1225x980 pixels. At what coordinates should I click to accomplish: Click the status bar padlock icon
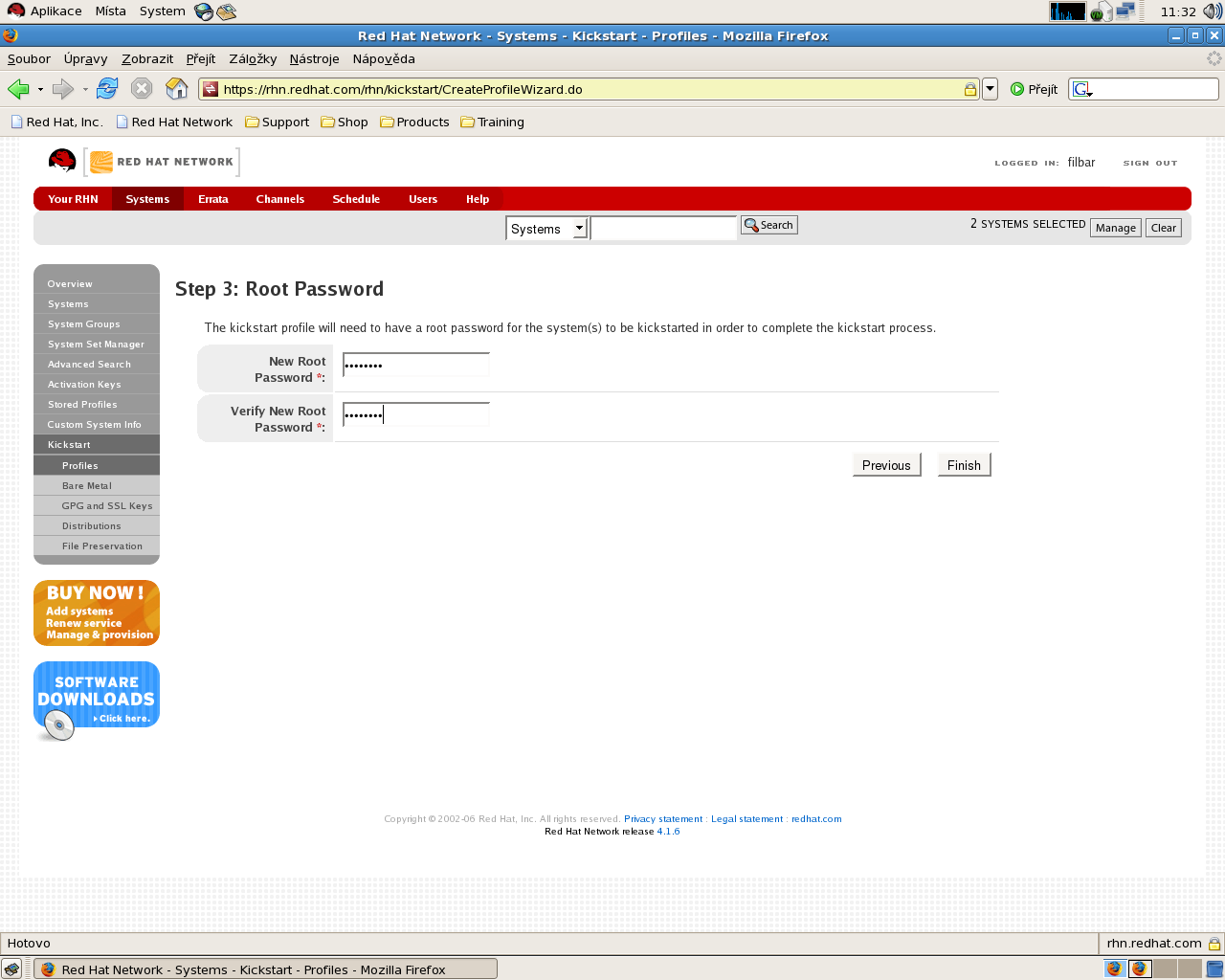point(1214,944)
